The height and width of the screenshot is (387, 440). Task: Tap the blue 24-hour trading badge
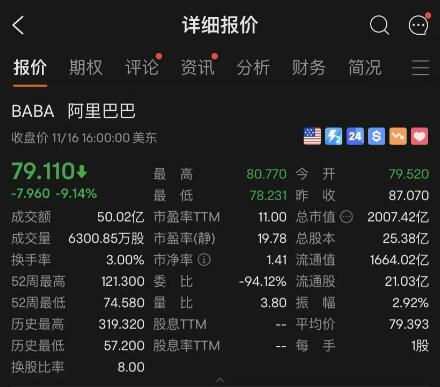(355, 136)
